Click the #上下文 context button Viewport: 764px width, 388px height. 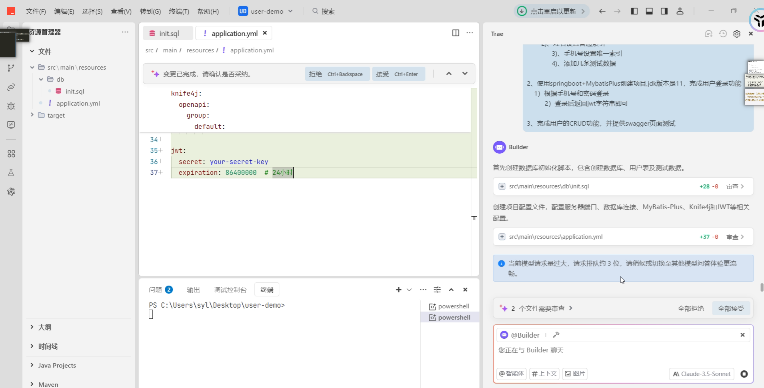click(544, 374)
